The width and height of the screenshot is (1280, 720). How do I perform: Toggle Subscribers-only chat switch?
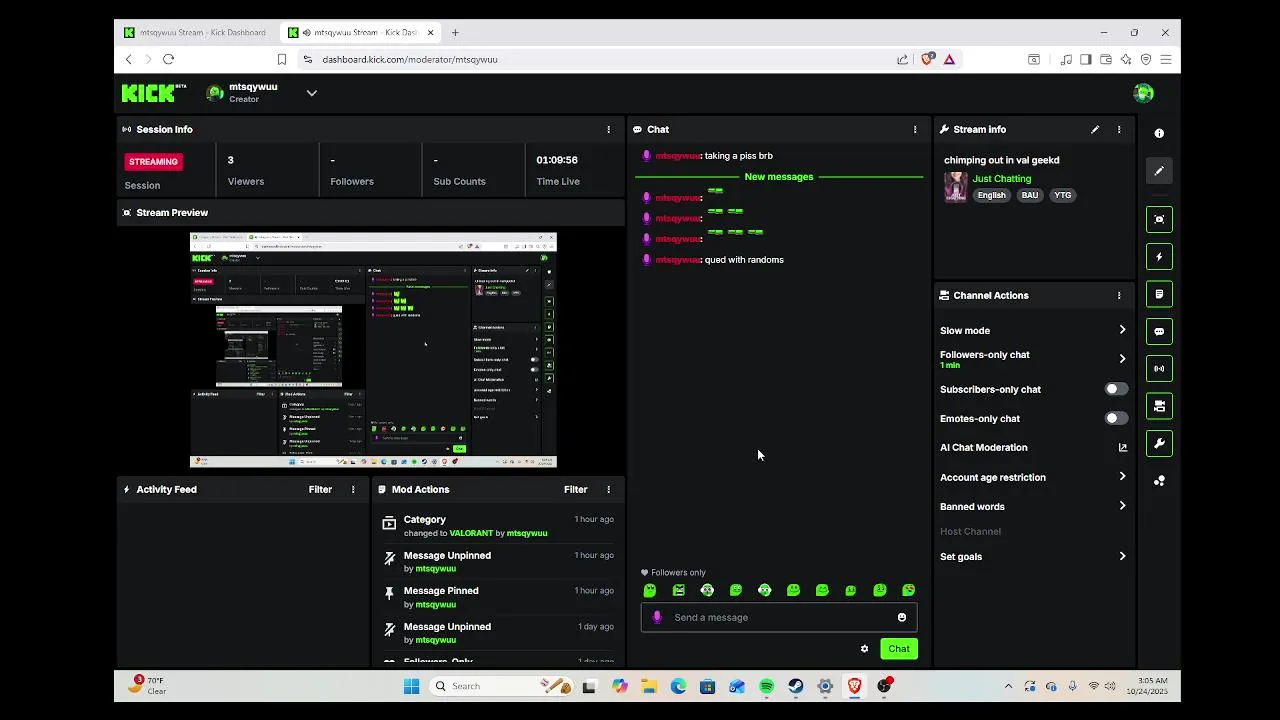pyautogui.click(x=1116, y=389)
